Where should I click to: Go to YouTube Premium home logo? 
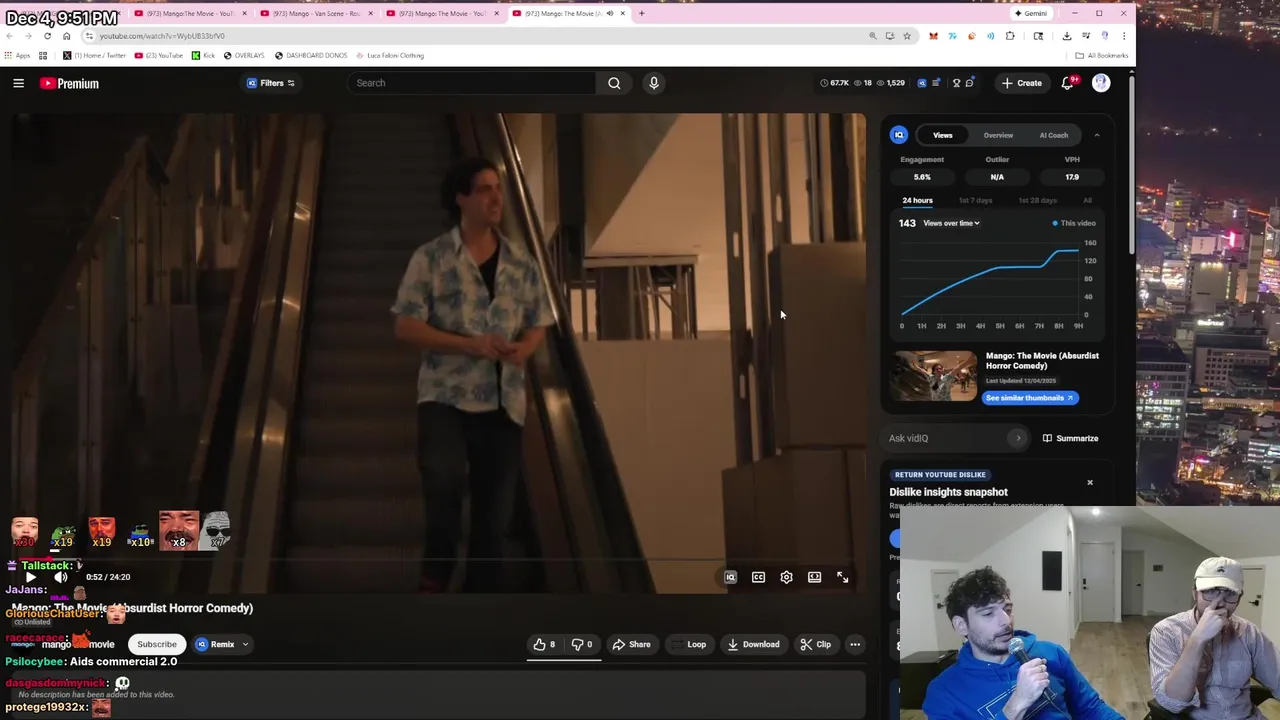point(69,83)
